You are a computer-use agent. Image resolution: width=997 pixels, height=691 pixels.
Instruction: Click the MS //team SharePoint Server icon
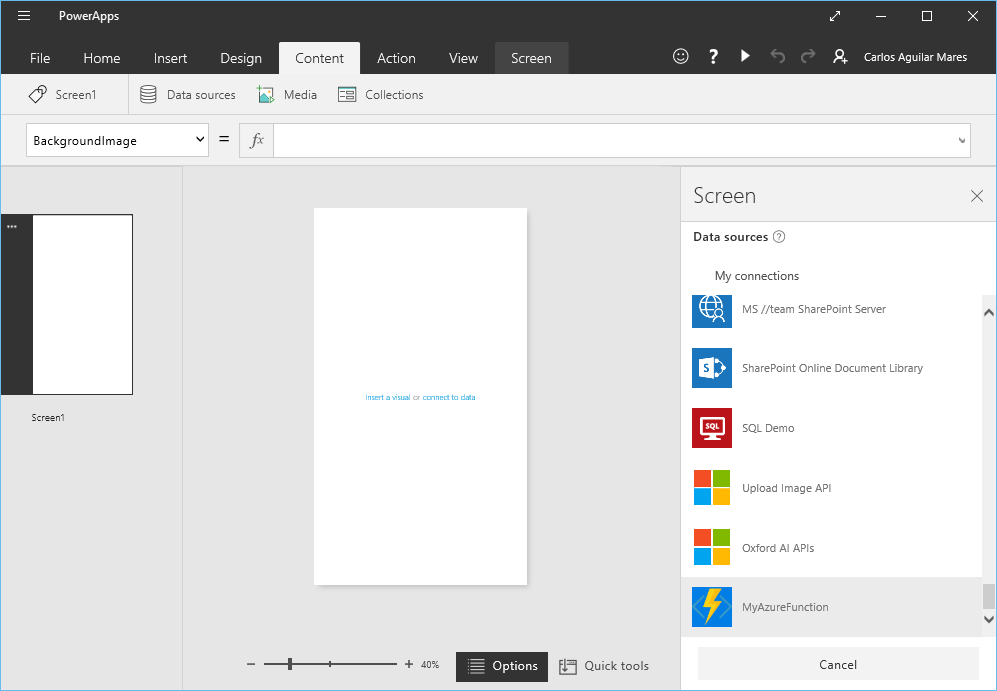(712, 310)
